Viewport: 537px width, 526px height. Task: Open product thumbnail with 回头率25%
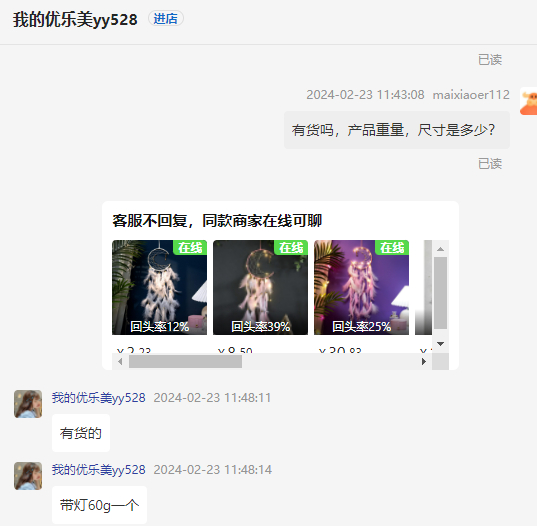(x=361, y=287)
